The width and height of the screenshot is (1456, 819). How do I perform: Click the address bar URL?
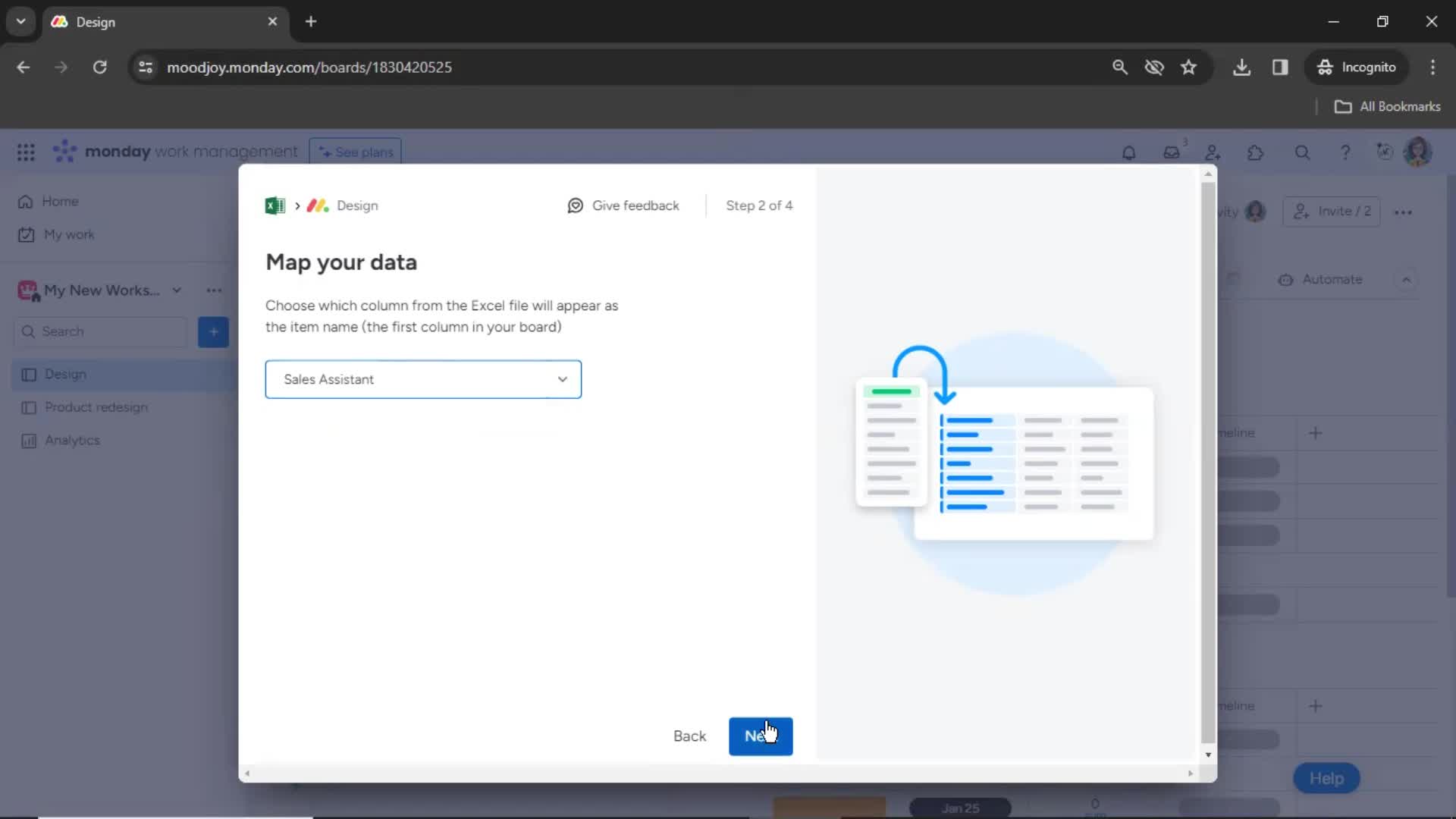309,67
